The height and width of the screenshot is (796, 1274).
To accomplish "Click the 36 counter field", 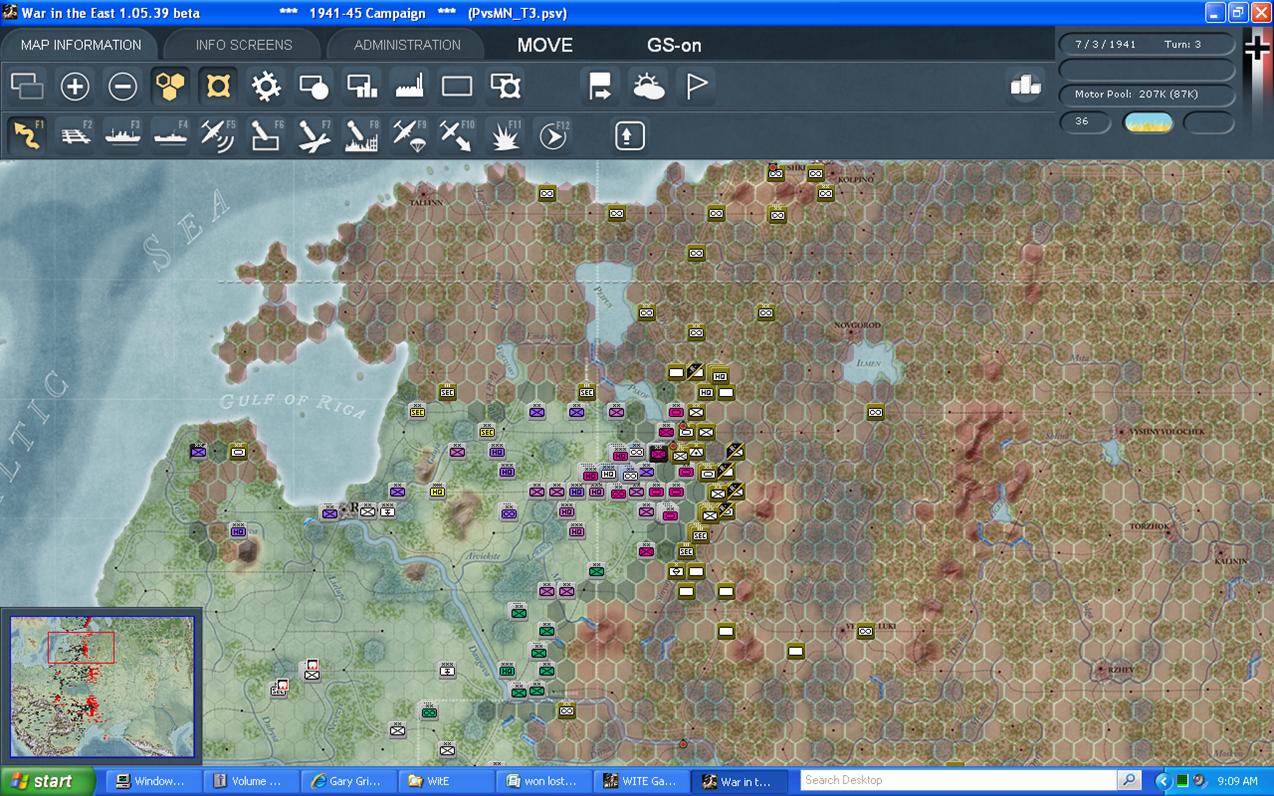I will pos(1085,122).
